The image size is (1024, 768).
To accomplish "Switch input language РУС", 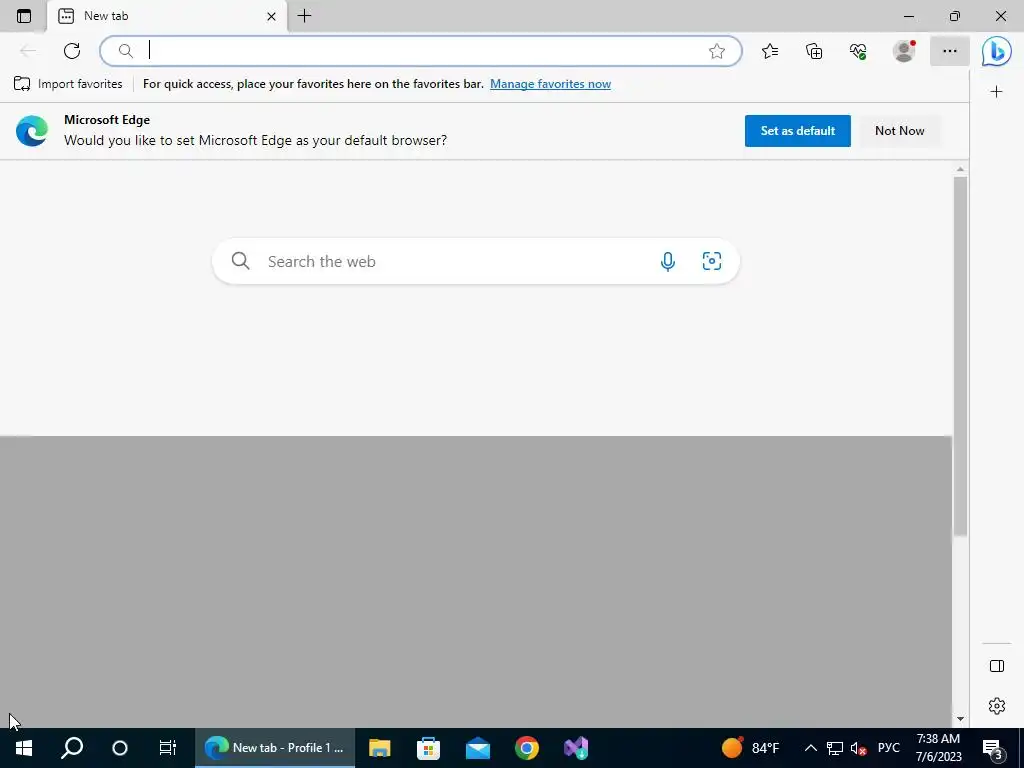I will pos(888,748).
